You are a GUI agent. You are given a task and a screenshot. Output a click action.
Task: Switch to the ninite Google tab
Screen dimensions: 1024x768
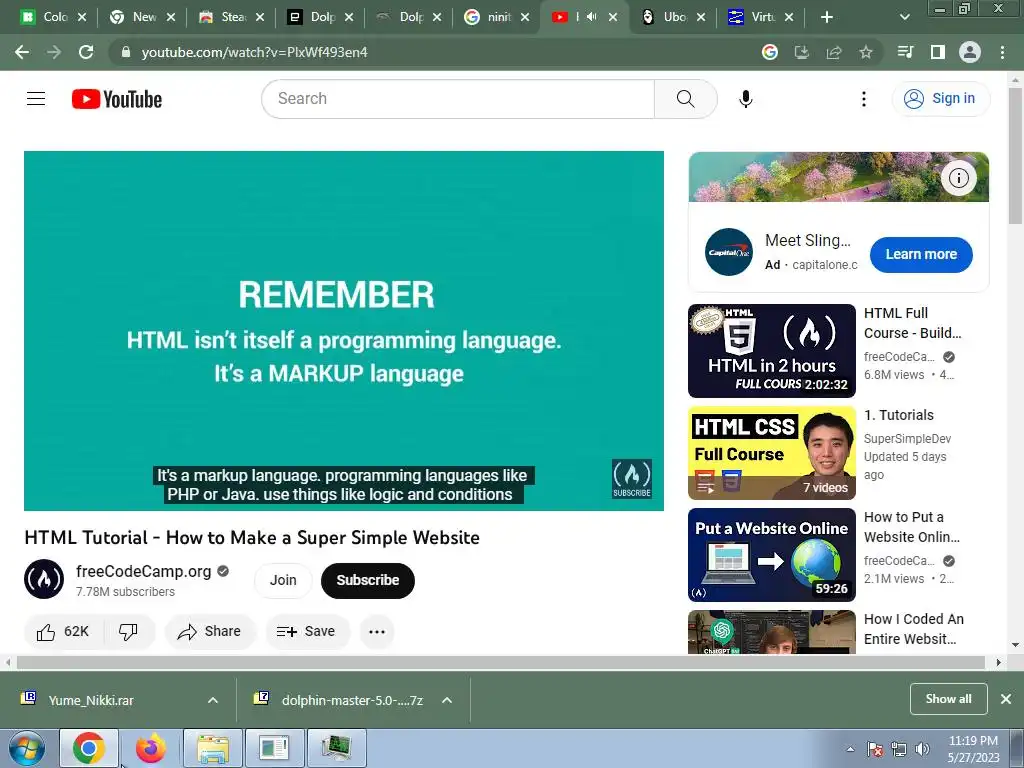(496, 18)
